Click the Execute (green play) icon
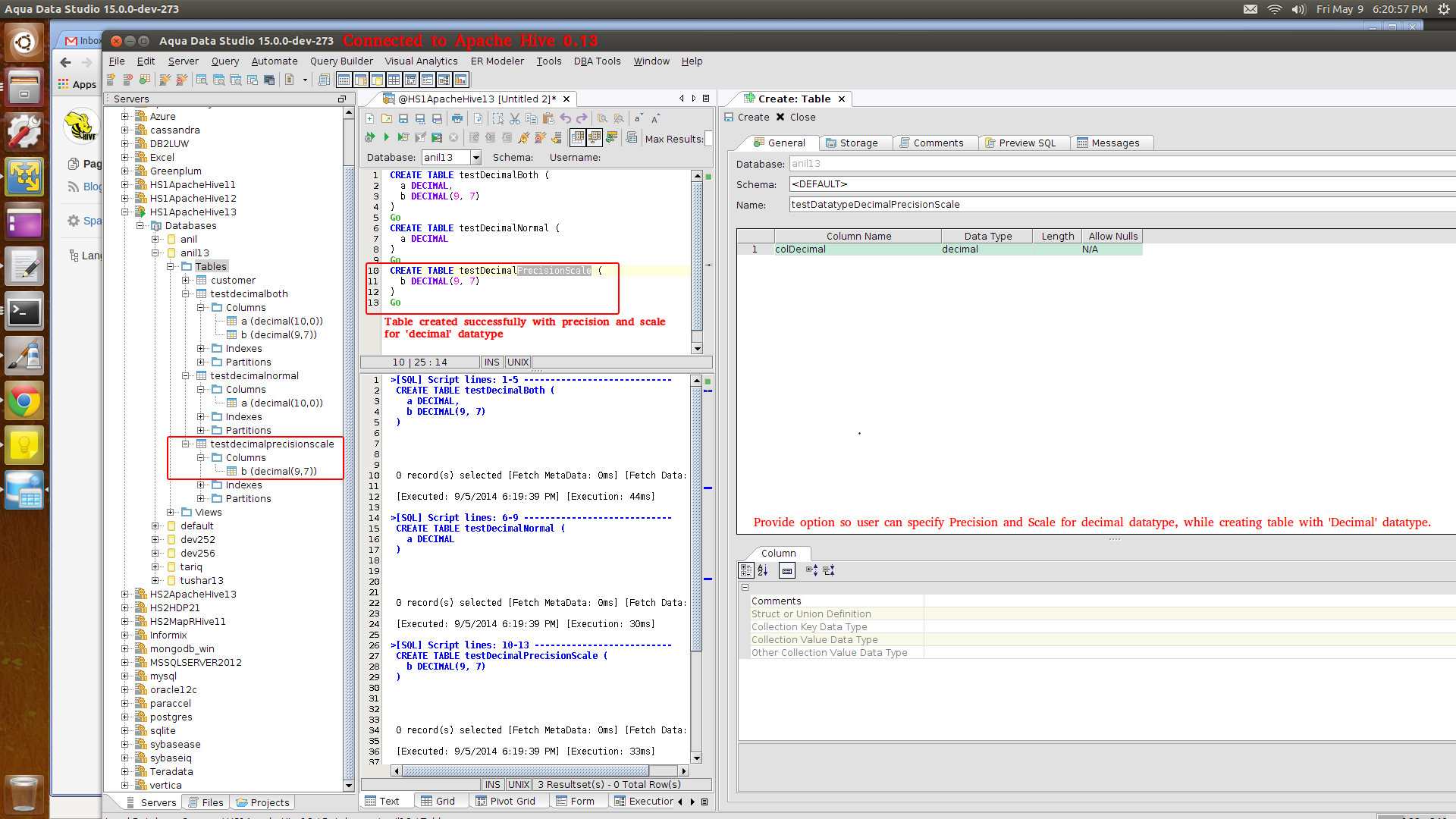This screenshot has width=1456, height=819. click(x=386, y=137)
